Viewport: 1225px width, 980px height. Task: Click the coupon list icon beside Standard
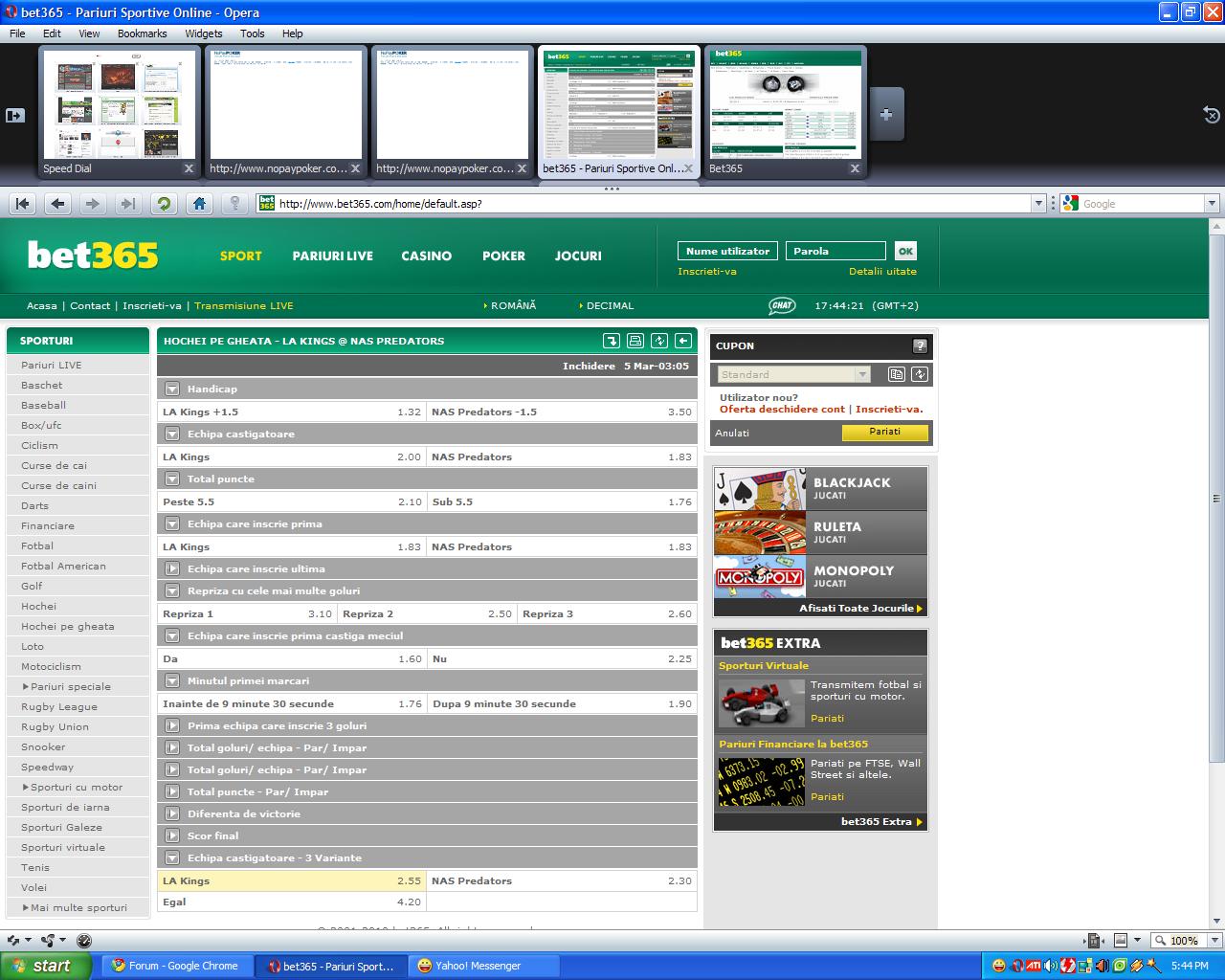point(897,374)
